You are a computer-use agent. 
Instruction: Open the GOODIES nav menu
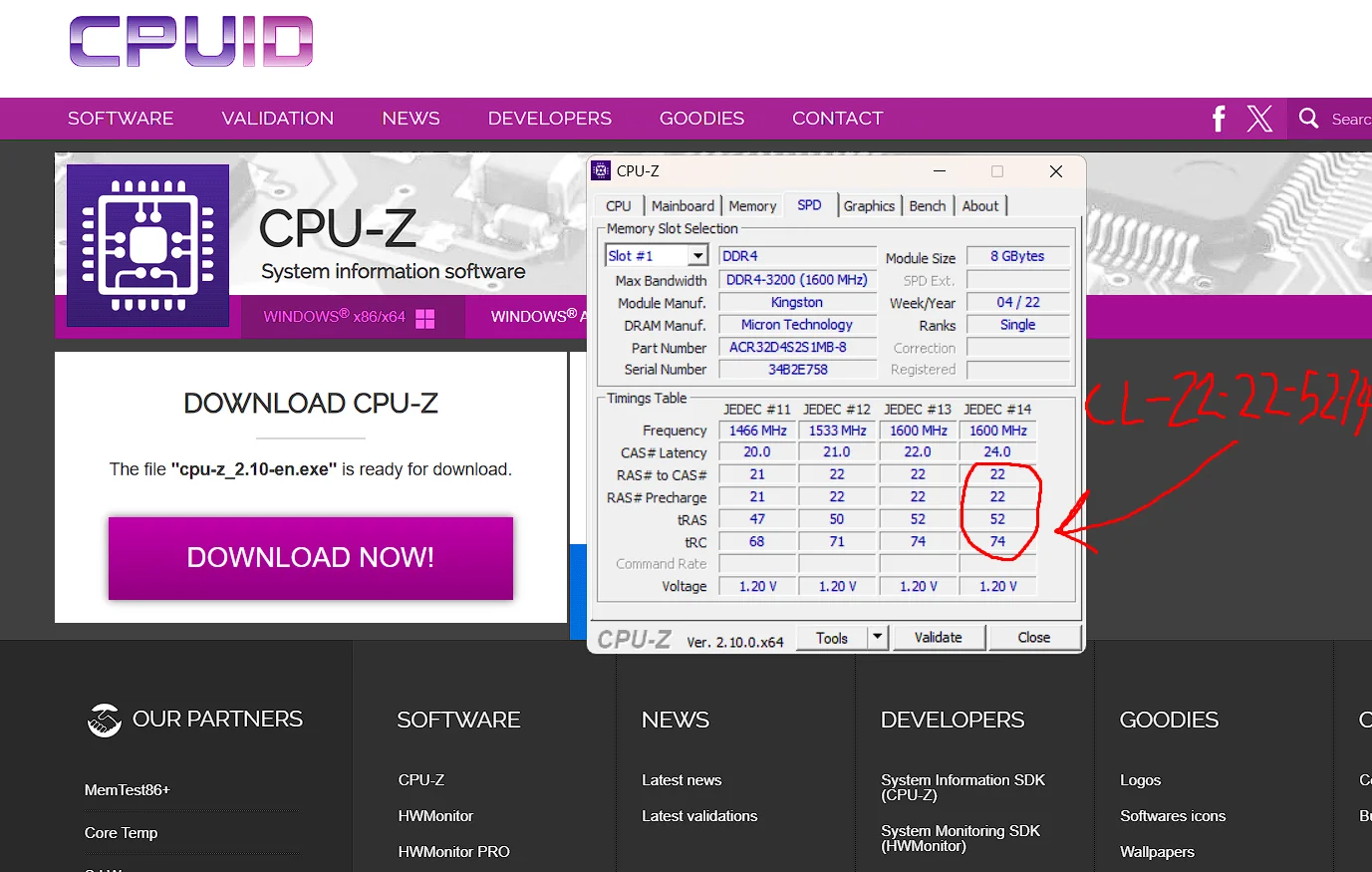pos(701,119)
